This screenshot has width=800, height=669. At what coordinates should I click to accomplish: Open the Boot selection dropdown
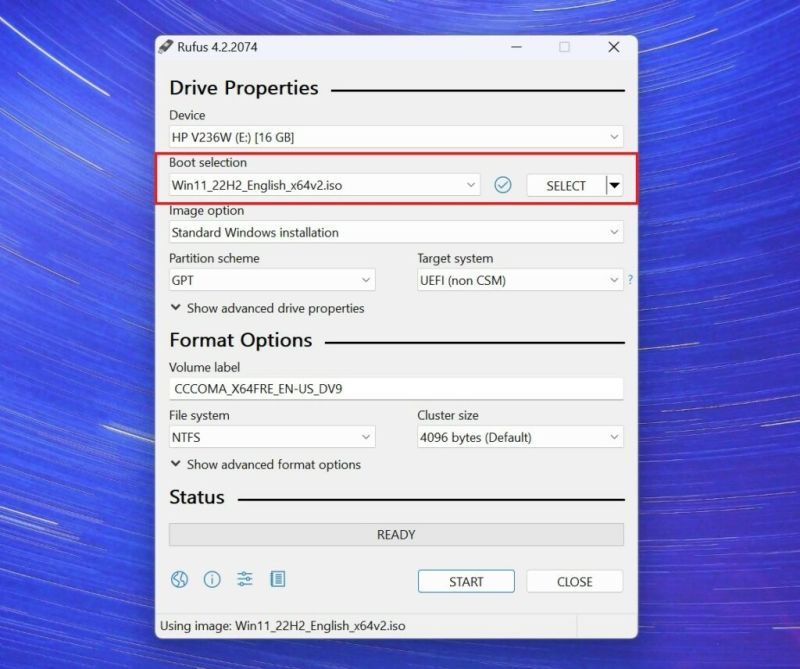tap(473, 185)
